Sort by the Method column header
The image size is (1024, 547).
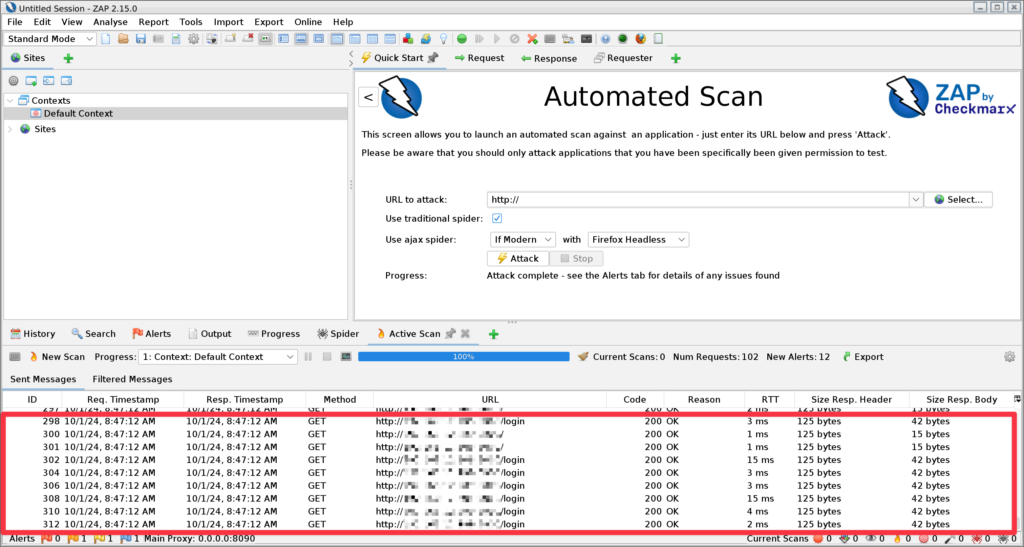340,399
